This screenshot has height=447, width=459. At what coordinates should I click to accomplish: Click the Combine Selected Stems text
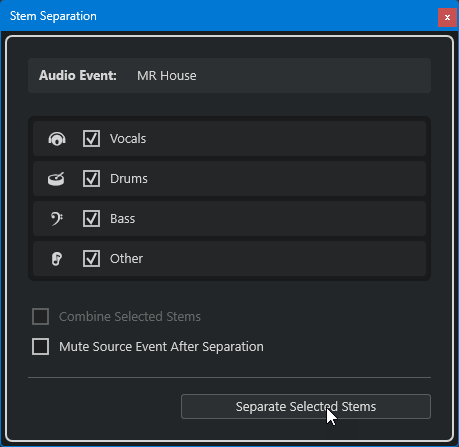tap(130, 317)
